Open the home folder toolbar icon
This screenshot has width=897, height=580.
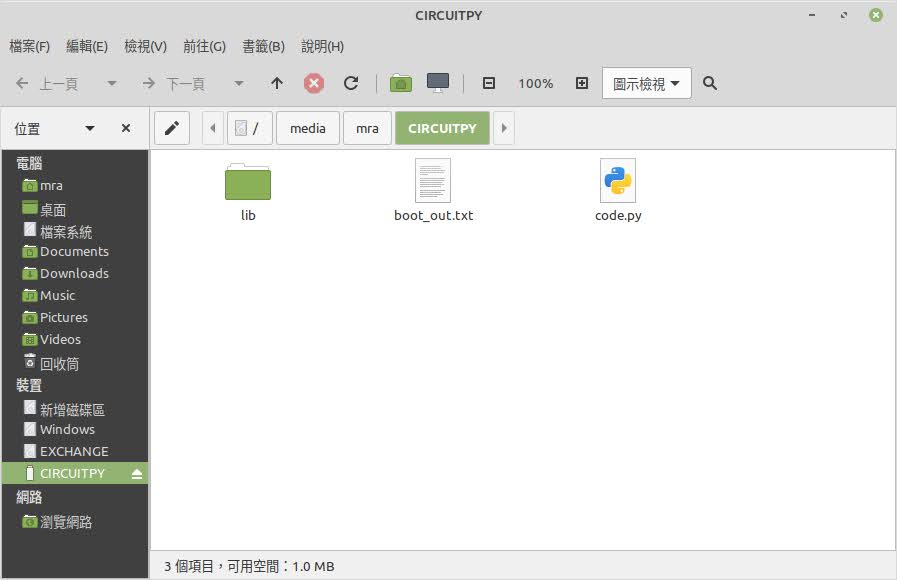[401, 84]
